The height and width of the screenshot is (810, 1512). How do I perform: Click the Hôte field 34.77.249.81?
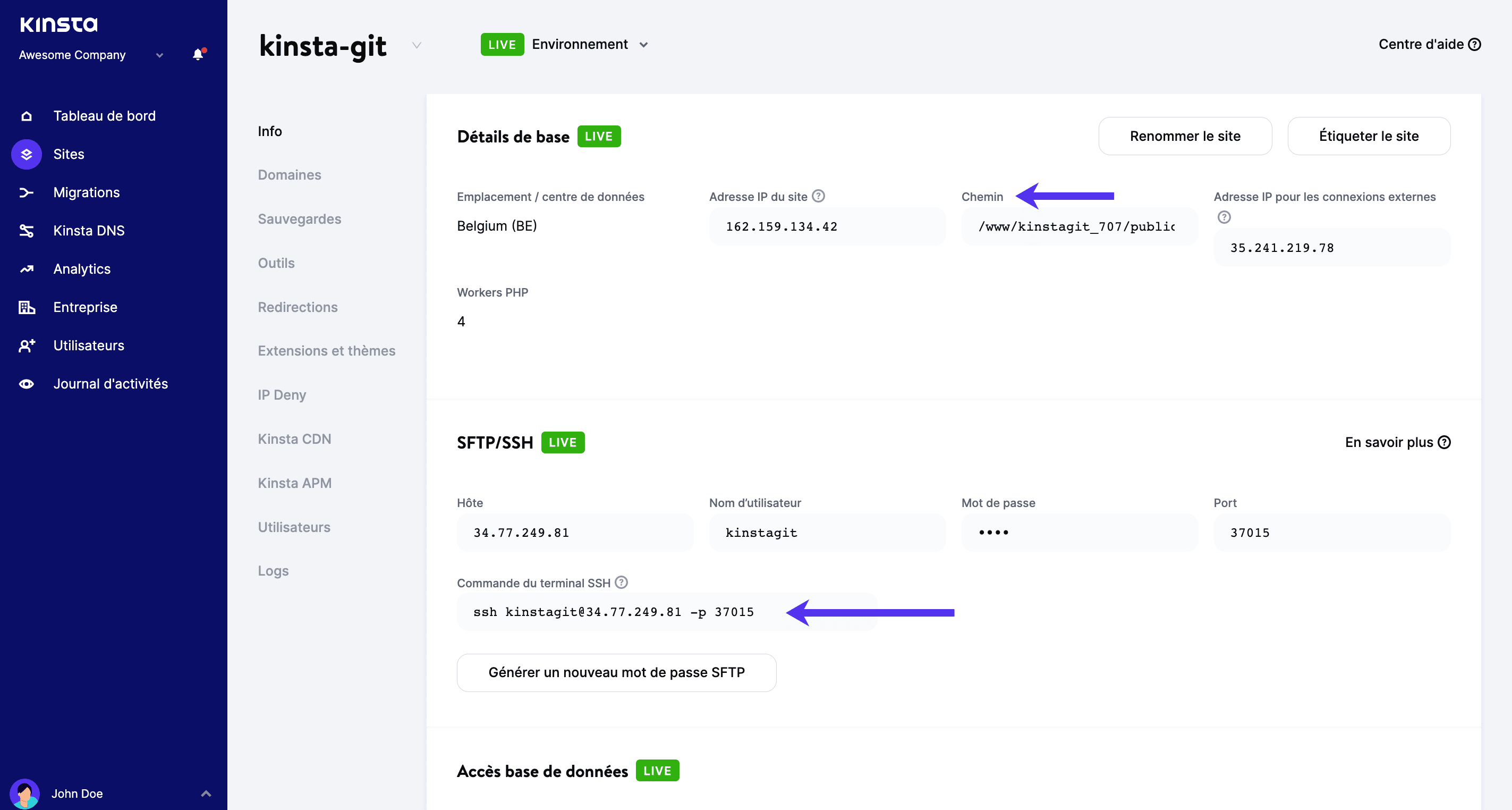pos(575,533)
